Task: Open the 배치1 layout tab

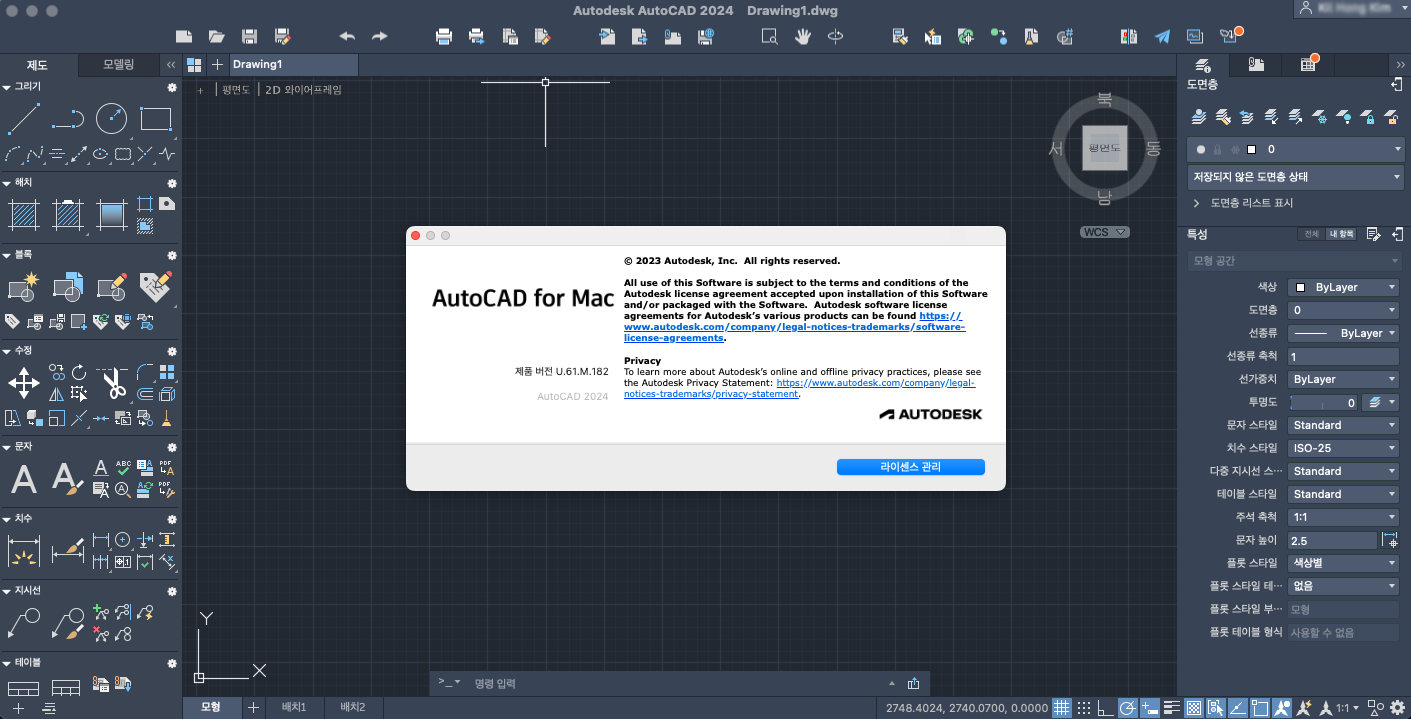Action: pos(293,708)
